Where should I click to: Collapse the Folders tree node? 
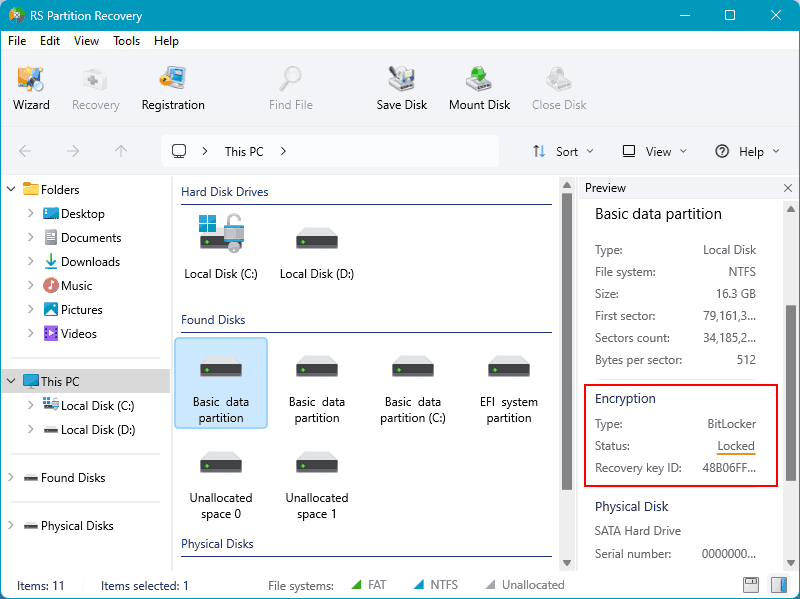tap(11, 189)
